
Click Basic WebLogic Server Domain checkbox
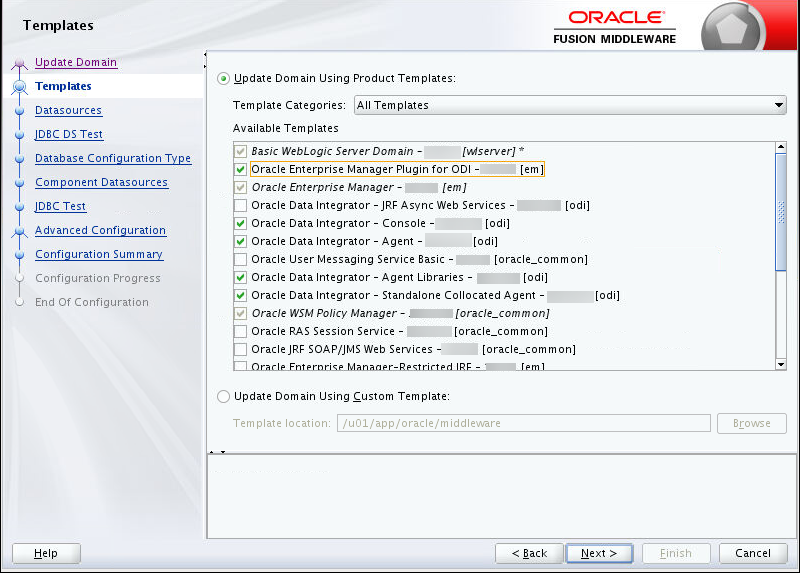[240, 152]
